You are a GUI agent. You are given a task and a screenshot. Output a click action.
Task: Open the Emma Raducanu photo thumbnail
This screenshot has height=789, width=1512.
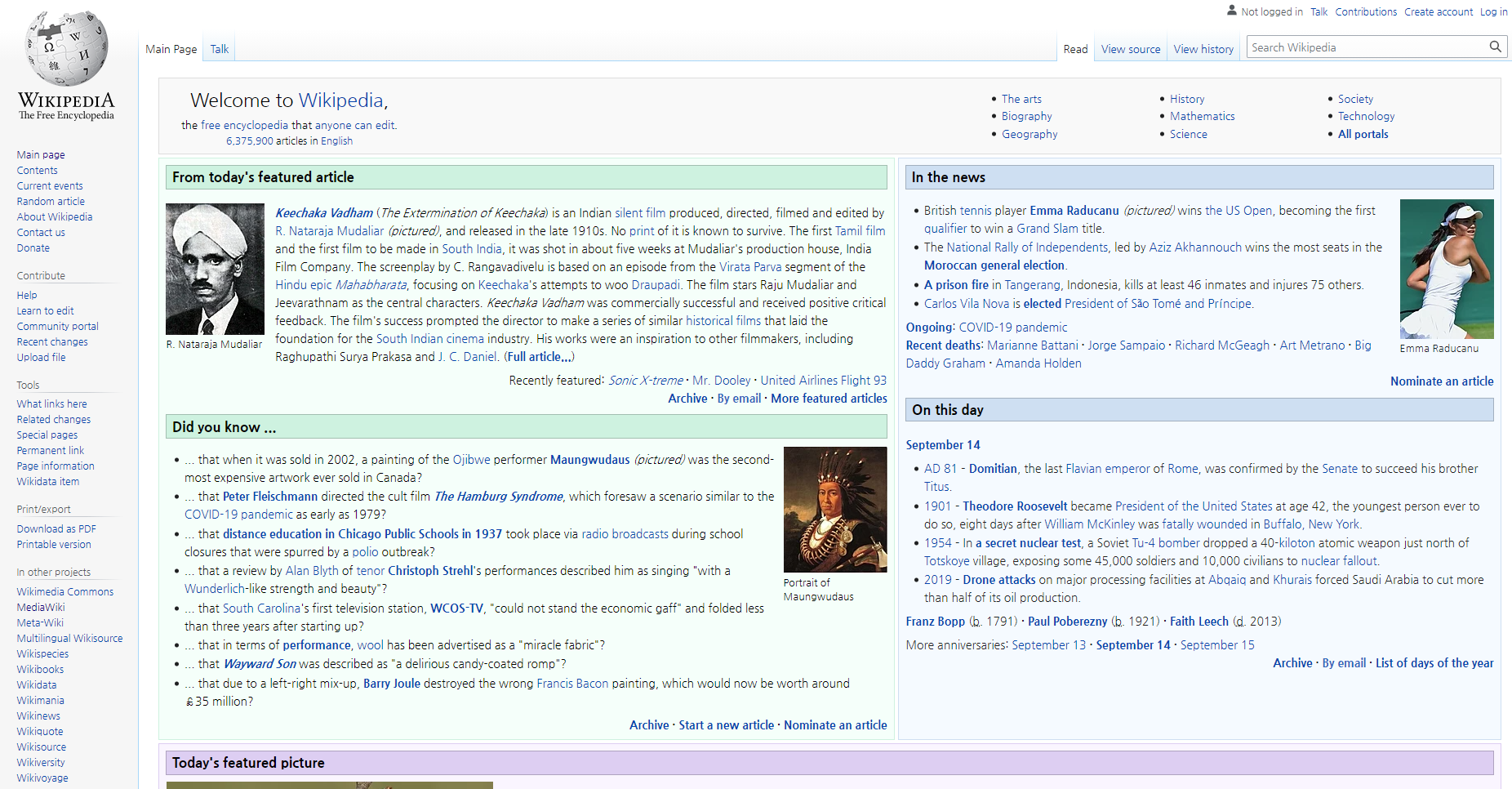pyautogui.click(x=1447, y=269)
